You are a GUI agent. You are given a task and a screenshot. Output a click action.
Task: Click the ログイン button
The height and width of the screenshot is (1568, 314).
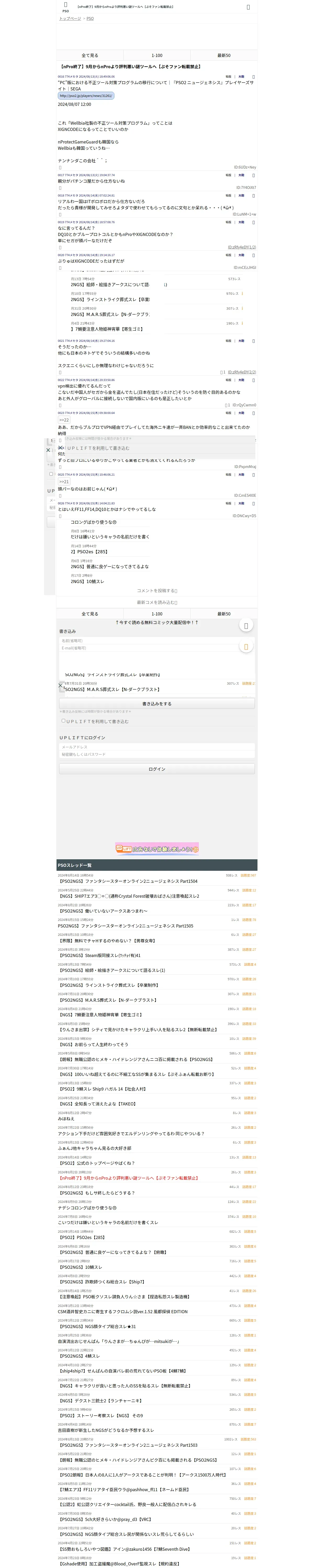point(157,769)
